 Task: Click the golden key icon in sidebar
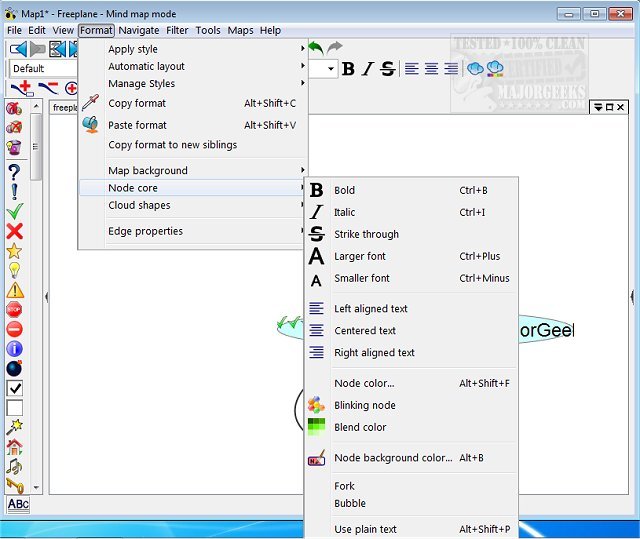pyautogui.click(x=15, y=485)
